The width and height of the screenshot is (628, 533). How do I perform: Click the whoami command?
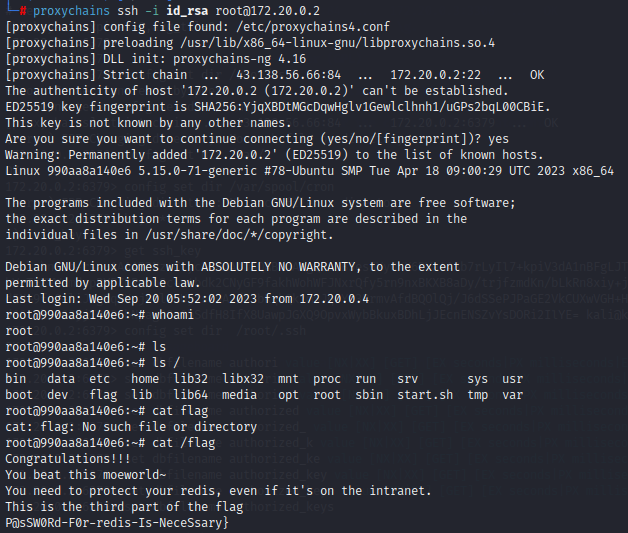173,315
